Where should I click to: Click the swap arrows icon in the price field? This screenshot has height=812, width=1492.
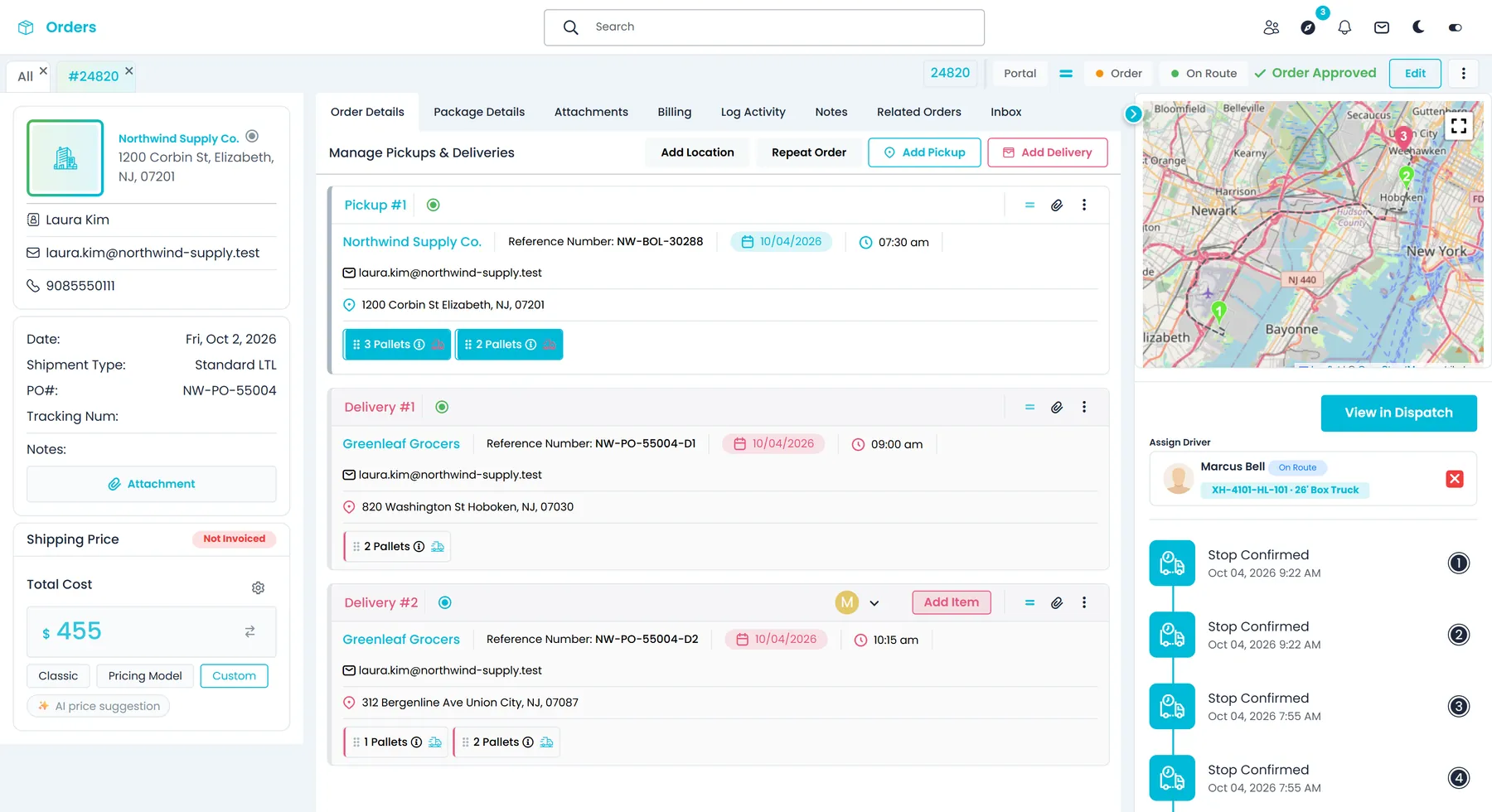coord(249,631)
